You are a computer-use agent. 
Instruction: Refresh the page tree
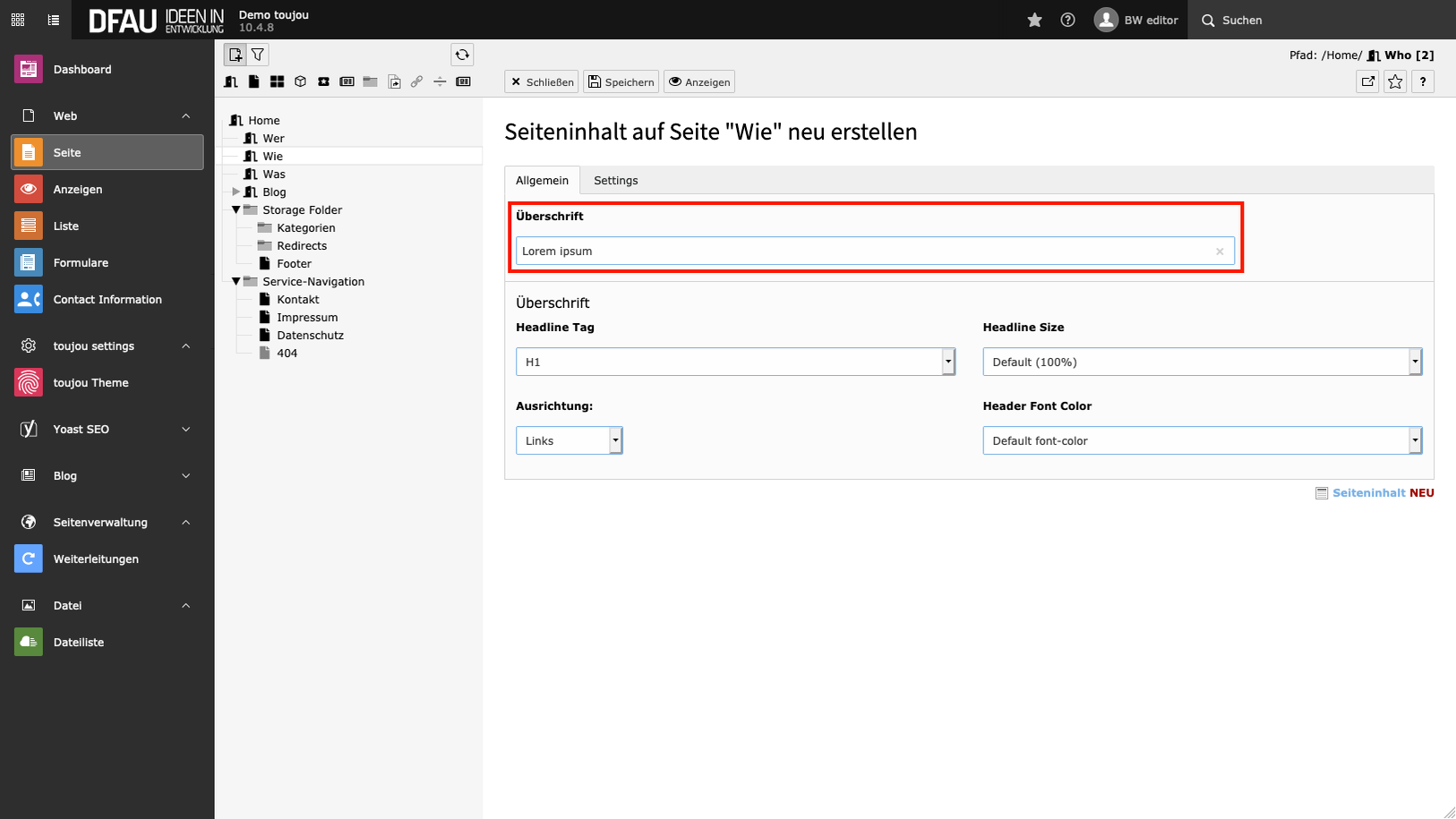[x=462, y=55]
